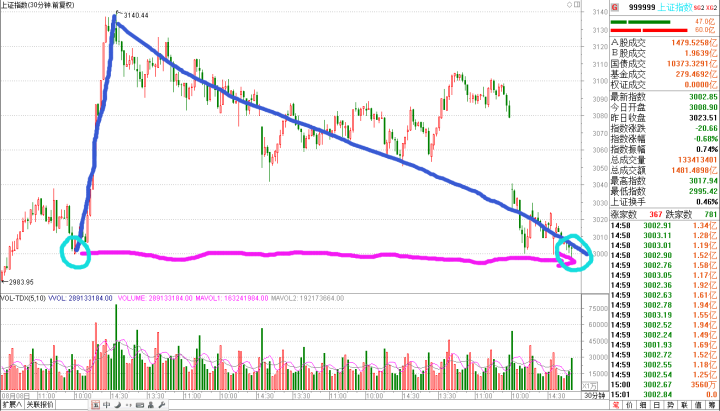The width and height of the screenshot is (720, 411).
Task: Open the 扩展 expander at bottom left
Action: coord(12,404)
